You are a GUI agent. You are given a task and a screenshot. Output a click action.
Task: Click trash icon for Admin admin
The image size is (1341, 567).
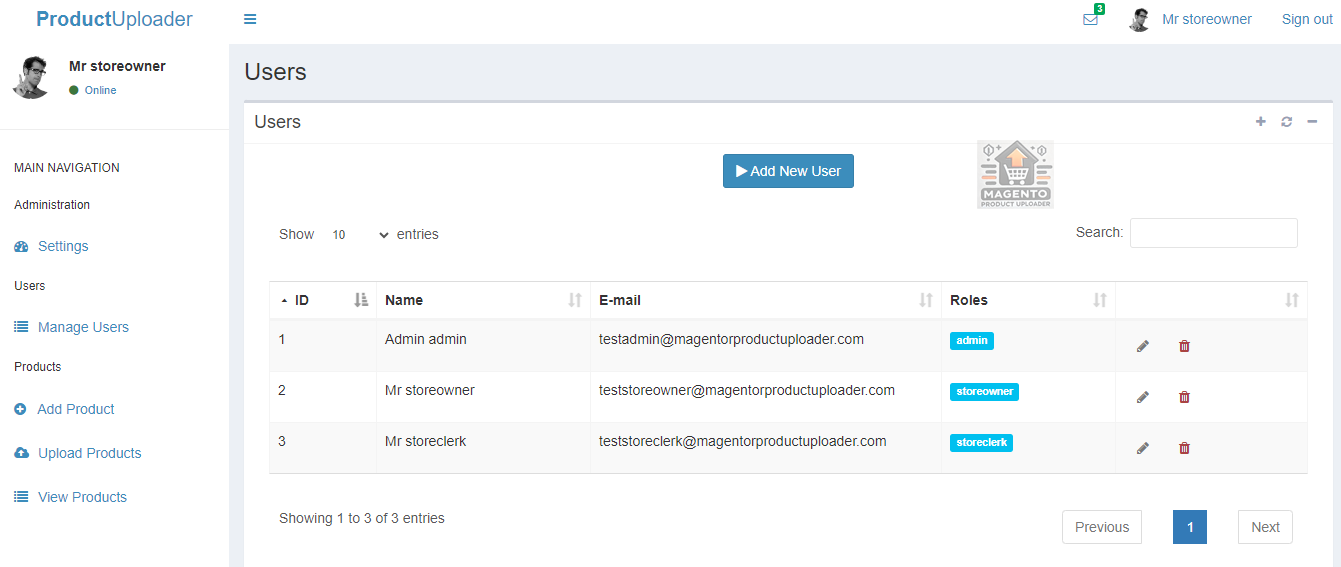(x=1184, y=346)
